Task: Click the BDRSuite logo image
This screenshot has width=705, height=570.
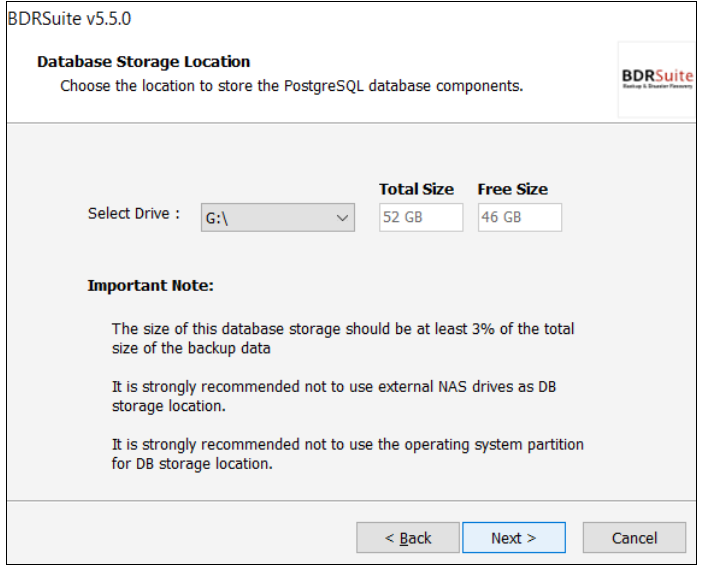Action: tap(657, 80)
